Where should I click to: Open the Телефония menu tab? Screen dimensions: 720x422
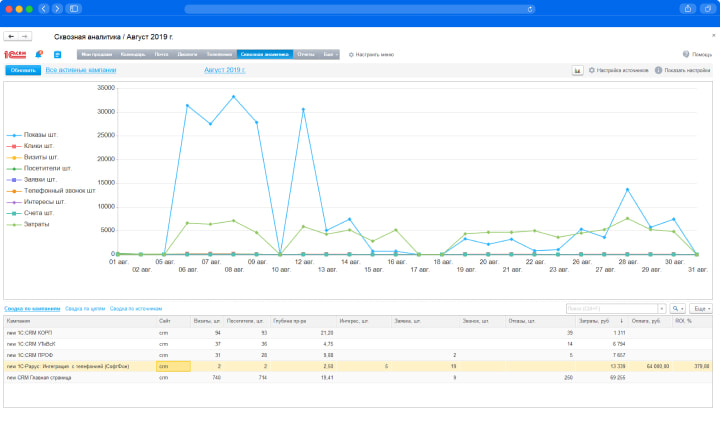pyautogui.click(x=219, y=54)
